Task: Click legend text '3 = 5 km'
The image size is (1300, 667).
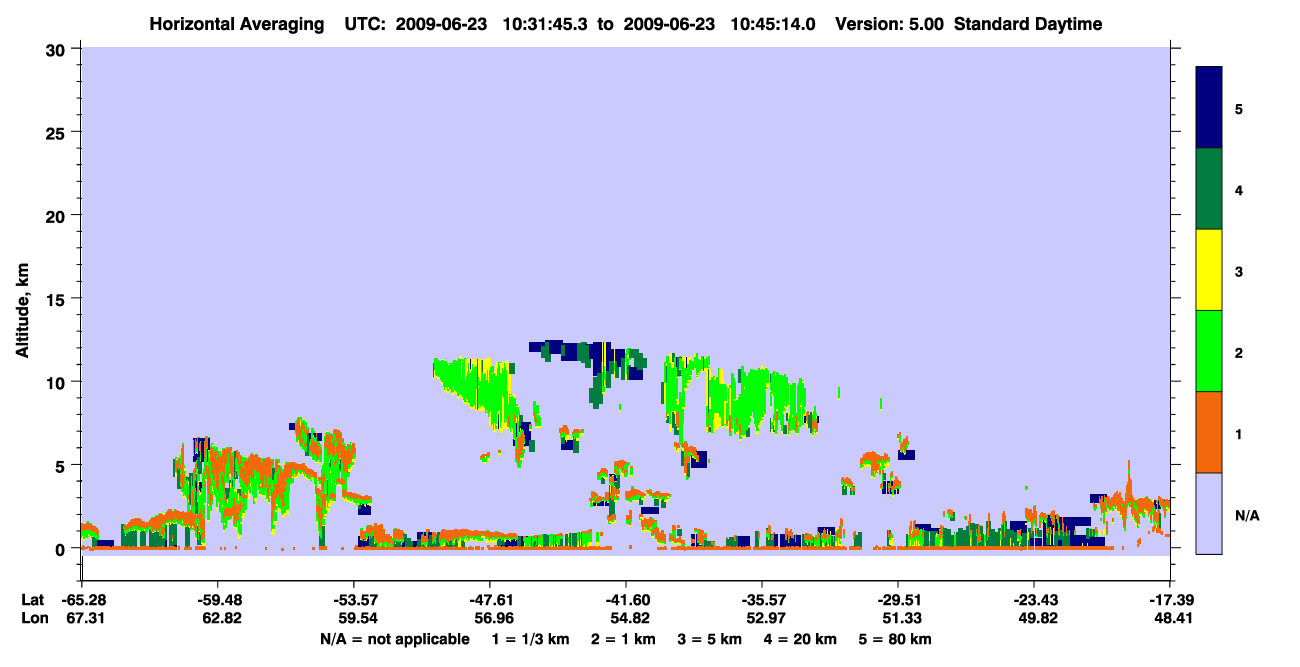Action: [711, 639]
